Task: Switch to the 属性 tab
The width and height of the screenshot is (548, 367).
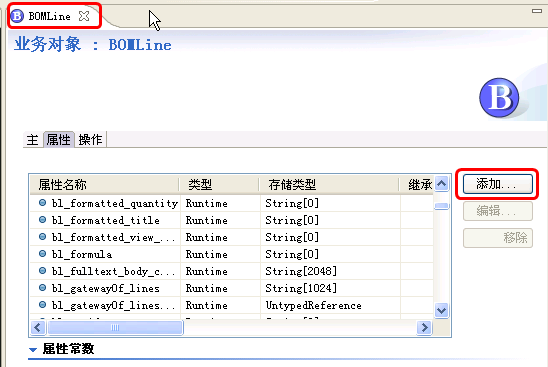Action: click(59, 140)
